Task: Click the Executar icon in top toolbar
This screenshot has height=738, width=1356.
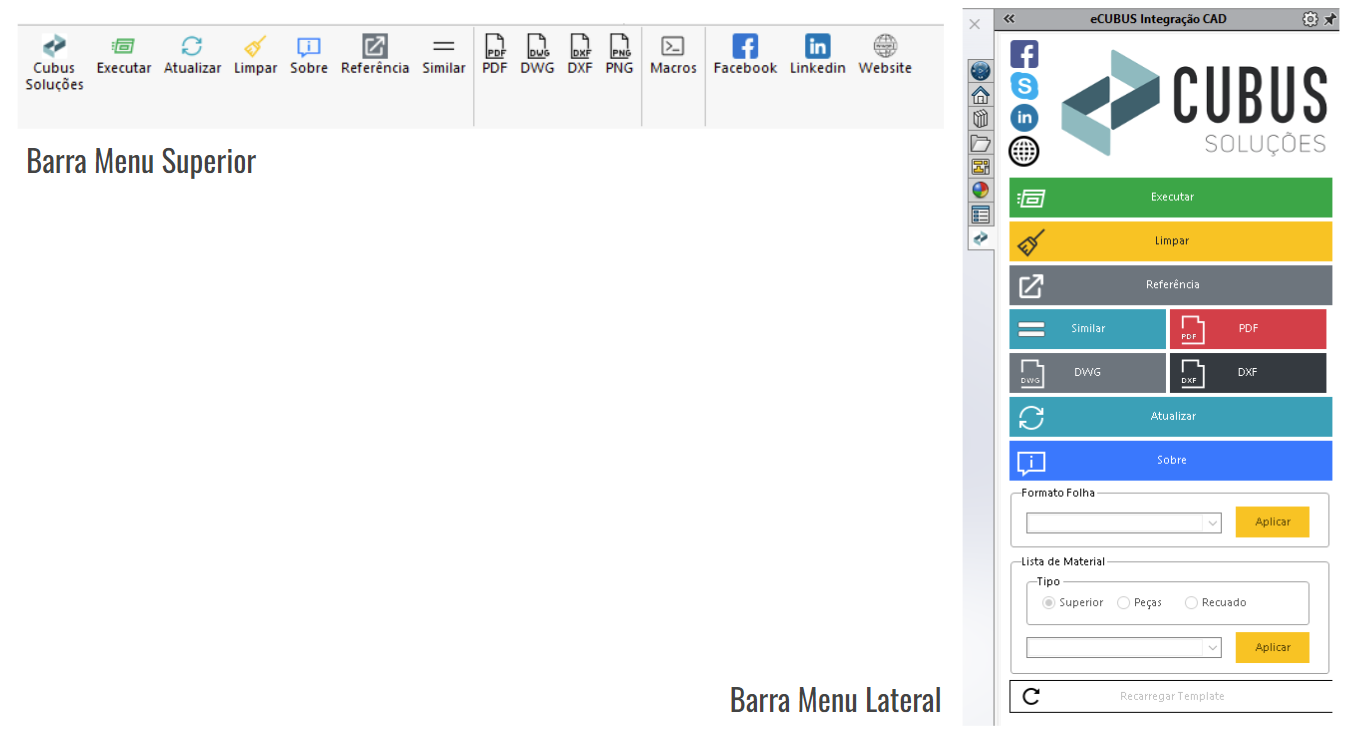Action: click(123, 46)
